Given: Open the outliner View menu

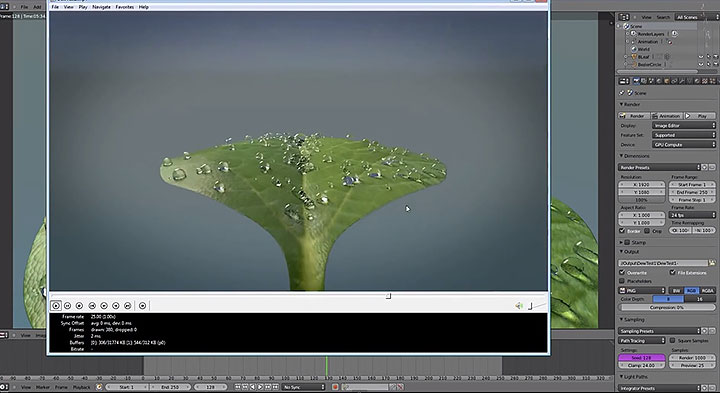Looking at the screenshot, I should 647,17.
